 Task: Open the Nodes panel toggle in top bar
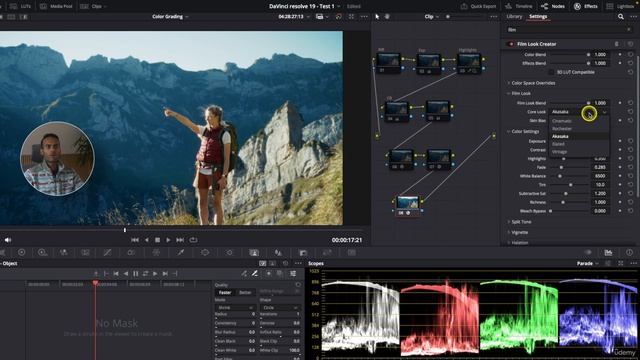[x=553, y=6]
